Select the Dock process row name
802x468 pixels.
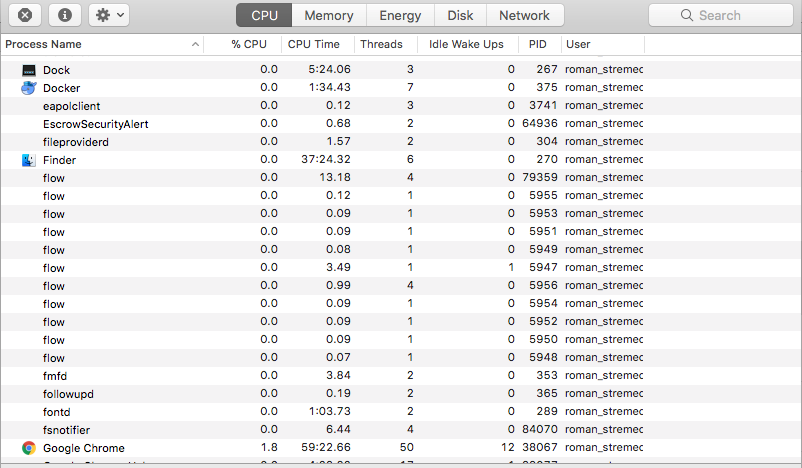[56, 70]
